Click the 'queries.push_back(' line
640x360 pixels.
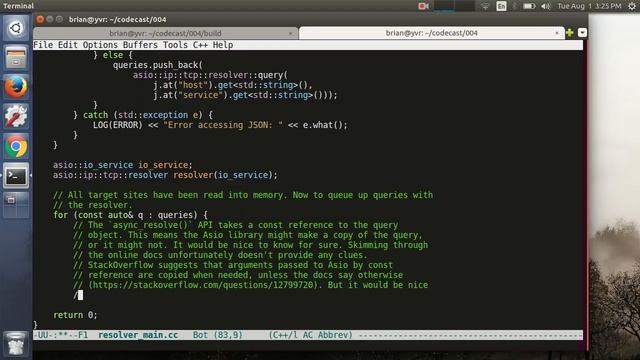[x=158, y=65]
